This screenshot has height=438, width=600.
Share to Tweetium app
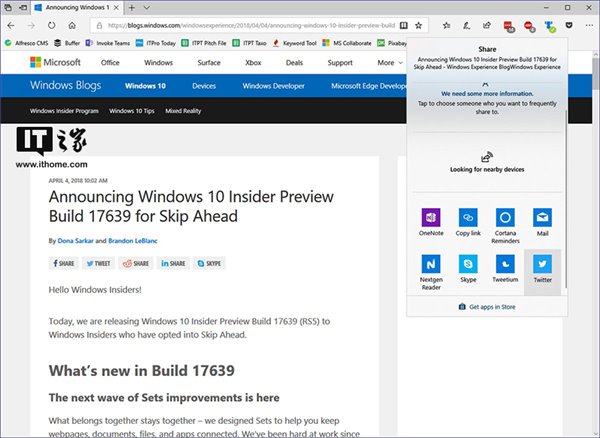tap(505, 269)
